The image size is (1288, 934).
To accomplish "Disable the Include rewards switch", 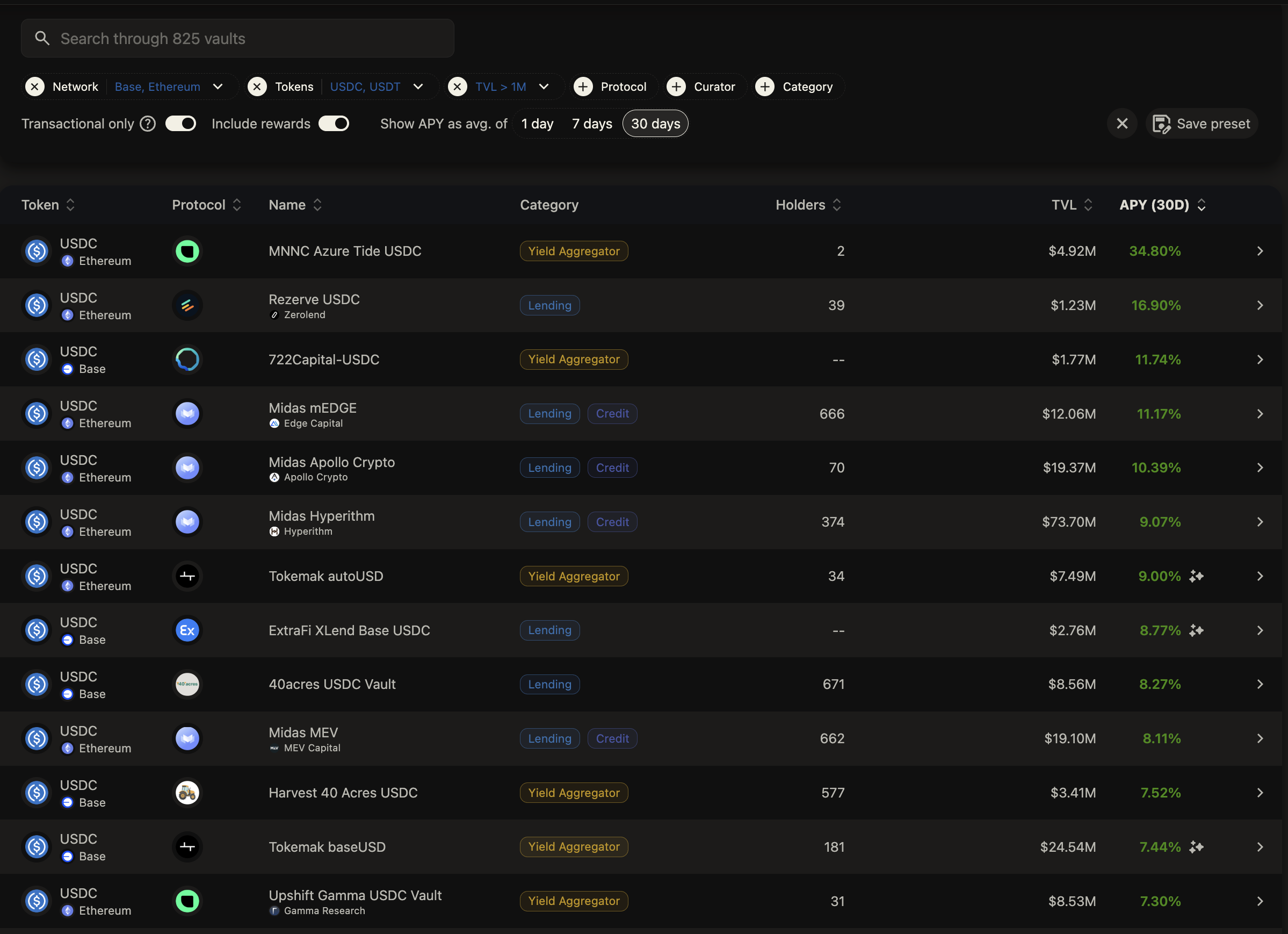I will 334,123.
